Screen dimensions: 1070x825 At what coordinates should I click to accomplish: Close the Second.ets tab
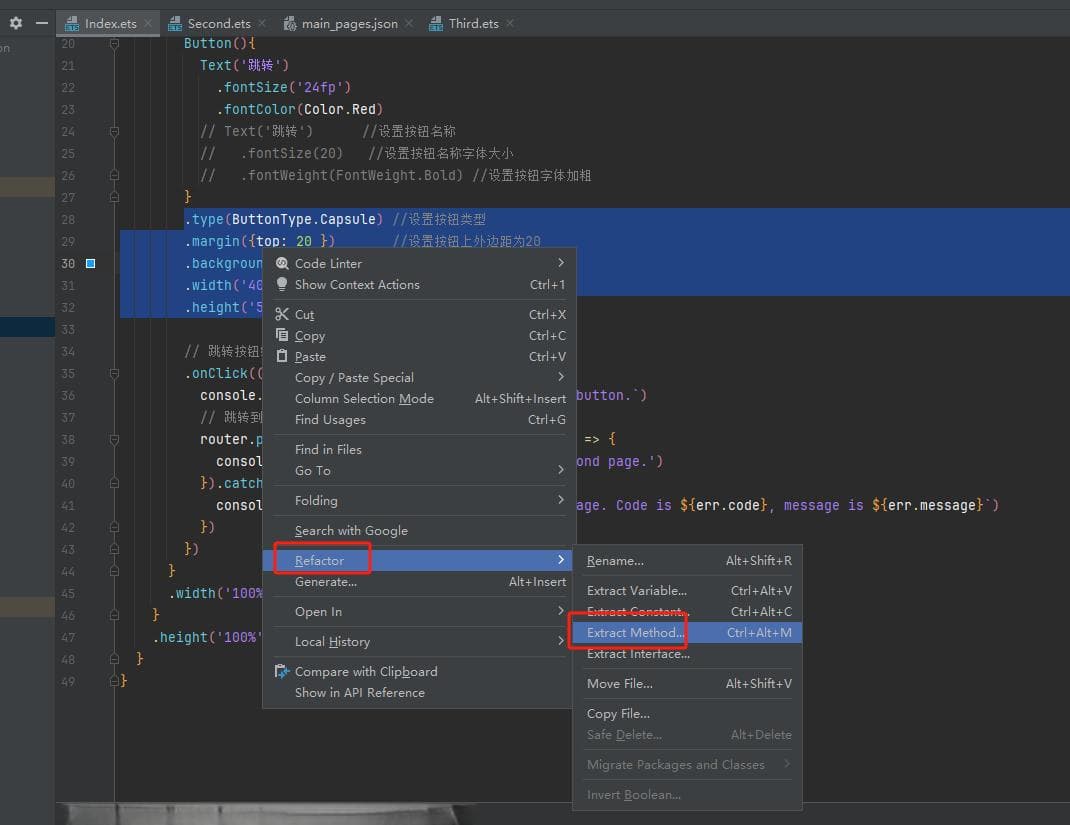click(x=262, y=23)
